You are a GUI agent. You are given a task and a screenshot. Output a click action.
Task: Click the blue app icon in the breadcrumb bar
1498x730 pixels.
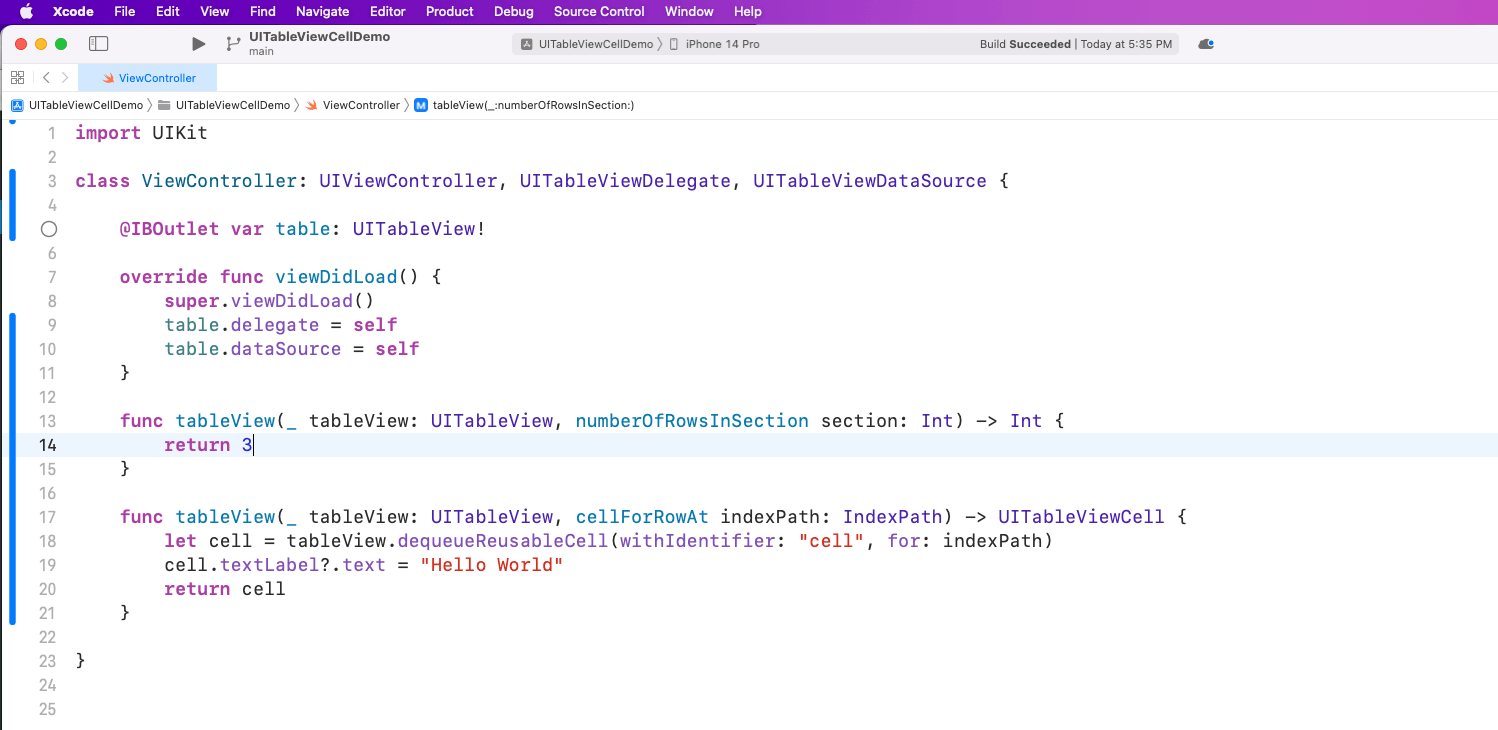click(x=16, y=105)
